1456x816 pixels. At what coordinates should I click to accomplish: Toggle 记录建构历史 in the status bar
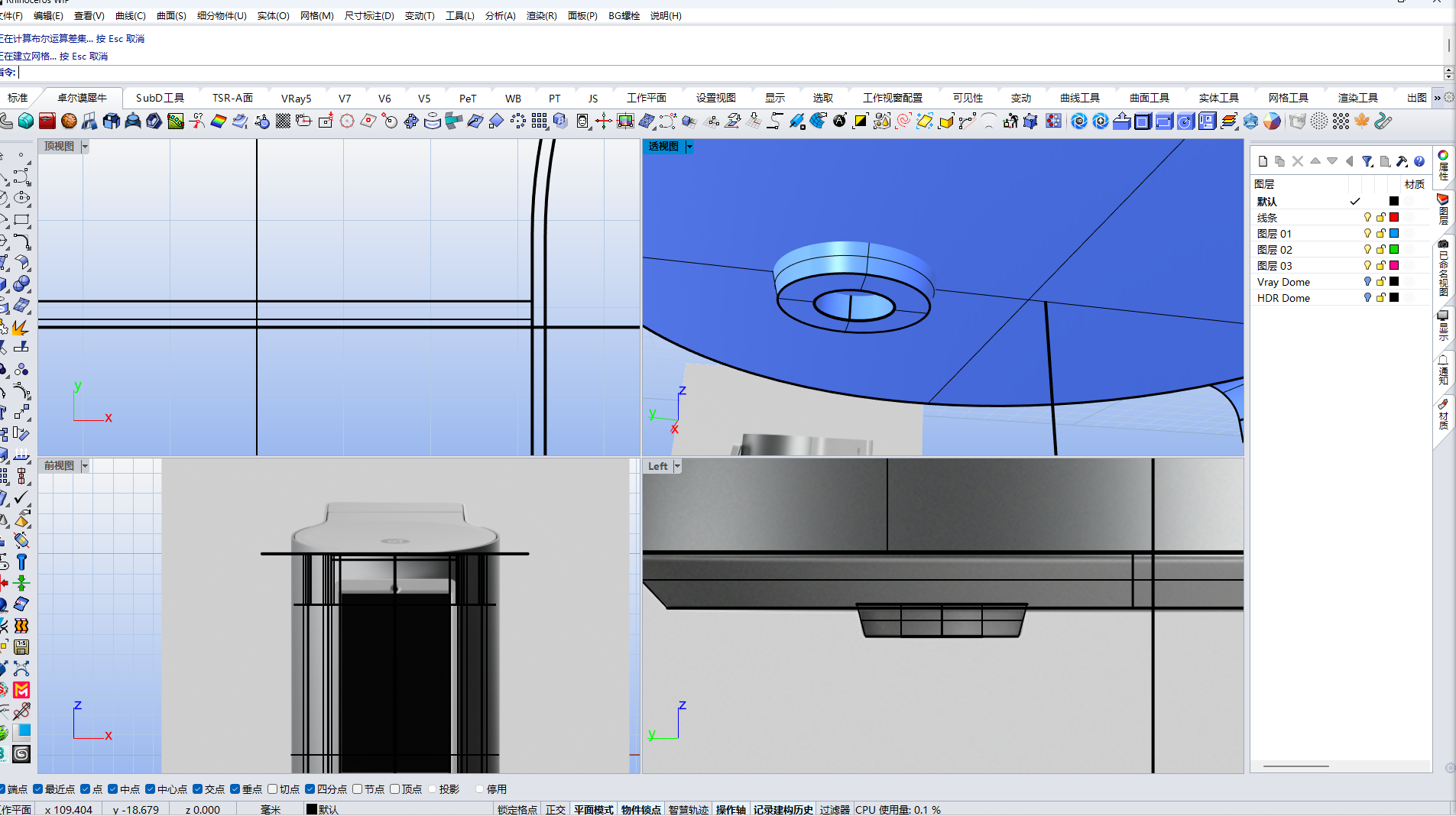click(783, 810)
